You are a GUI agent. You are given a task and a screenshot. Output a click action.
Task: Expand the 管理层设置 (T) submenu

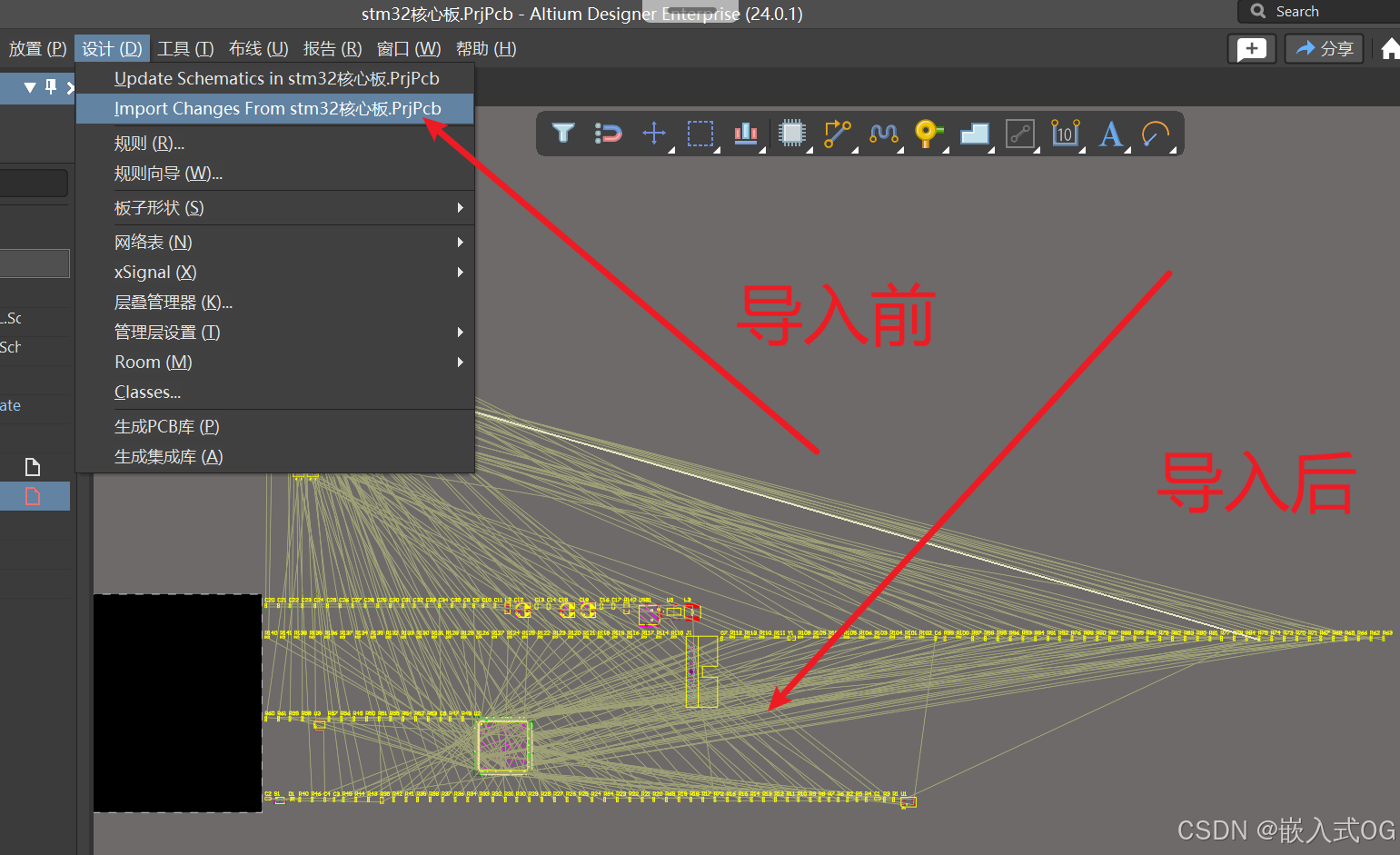click(x=275, y=332)
